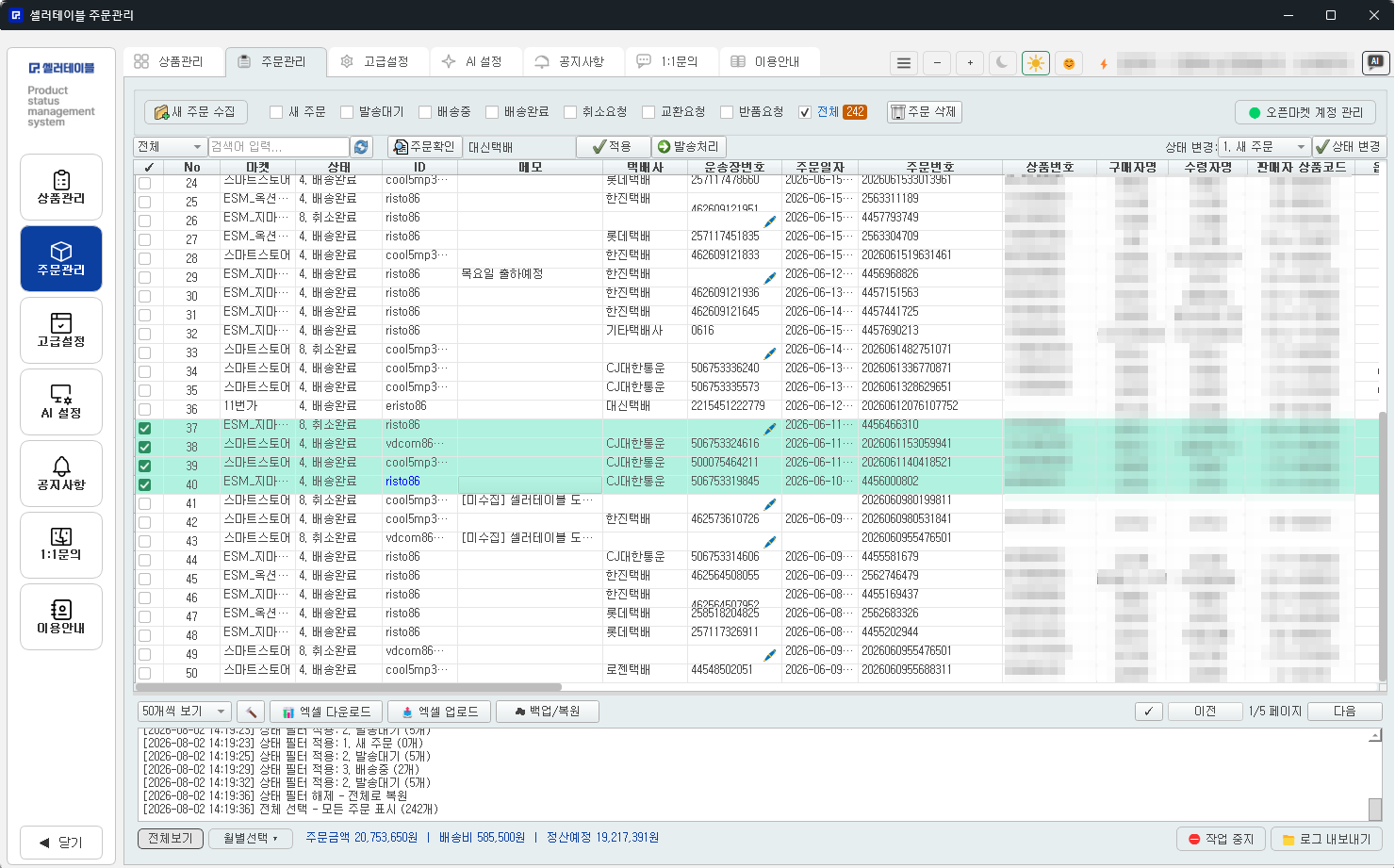The image size is (1395, 868).
Task: Enable the 발송대기 filter checkbox
Action: [347, 112]
